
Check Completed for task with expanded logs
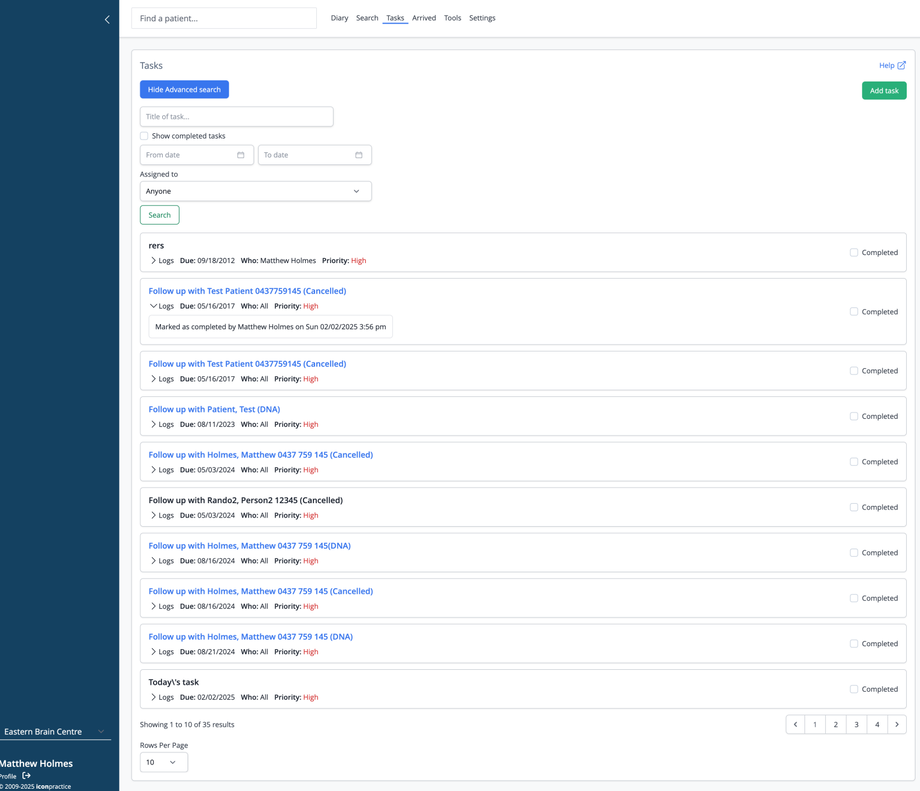click(x=854, y=312)
